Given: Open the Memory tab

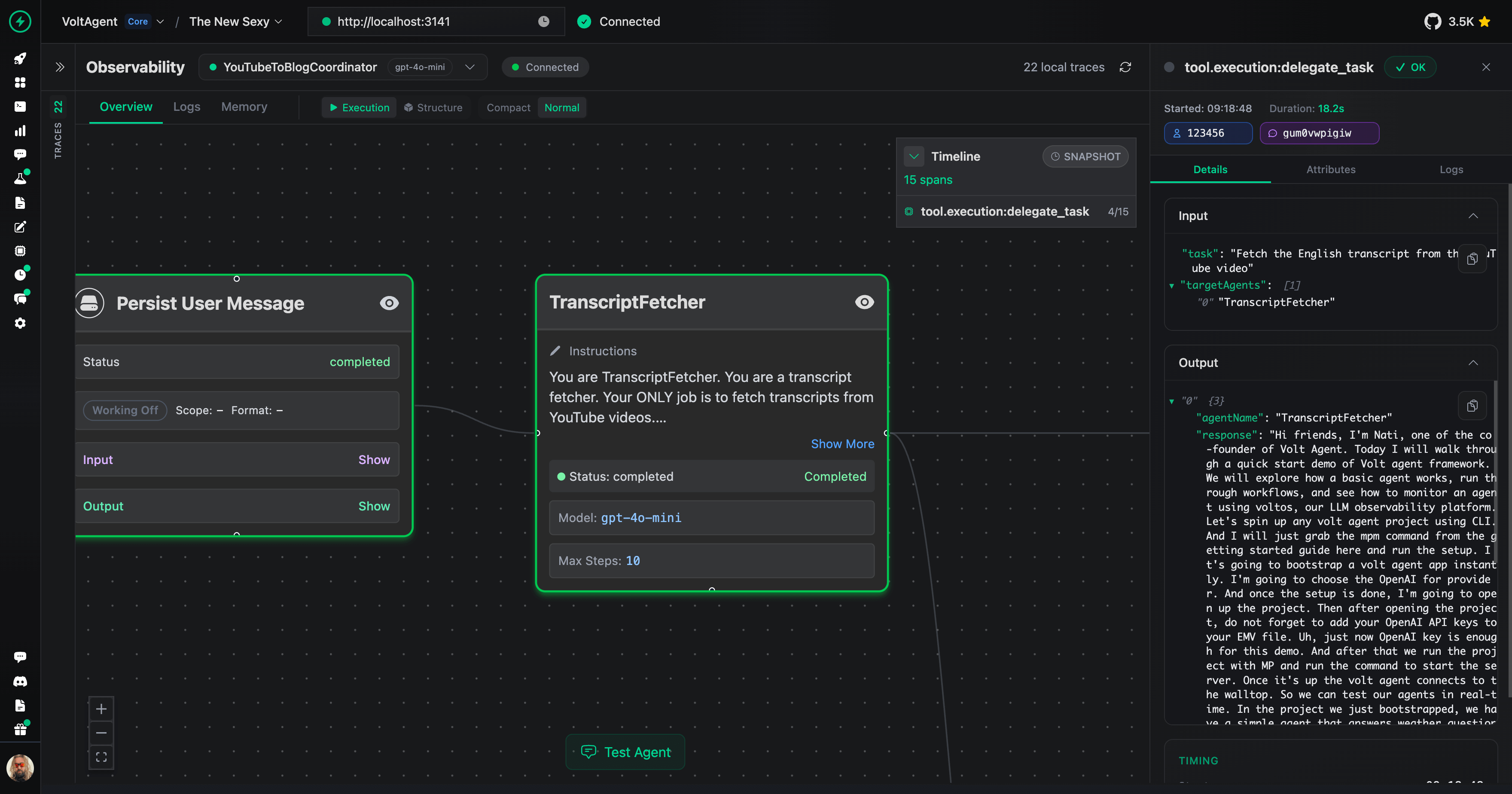Looking at the screenshot, I should [x=244, y=107].
